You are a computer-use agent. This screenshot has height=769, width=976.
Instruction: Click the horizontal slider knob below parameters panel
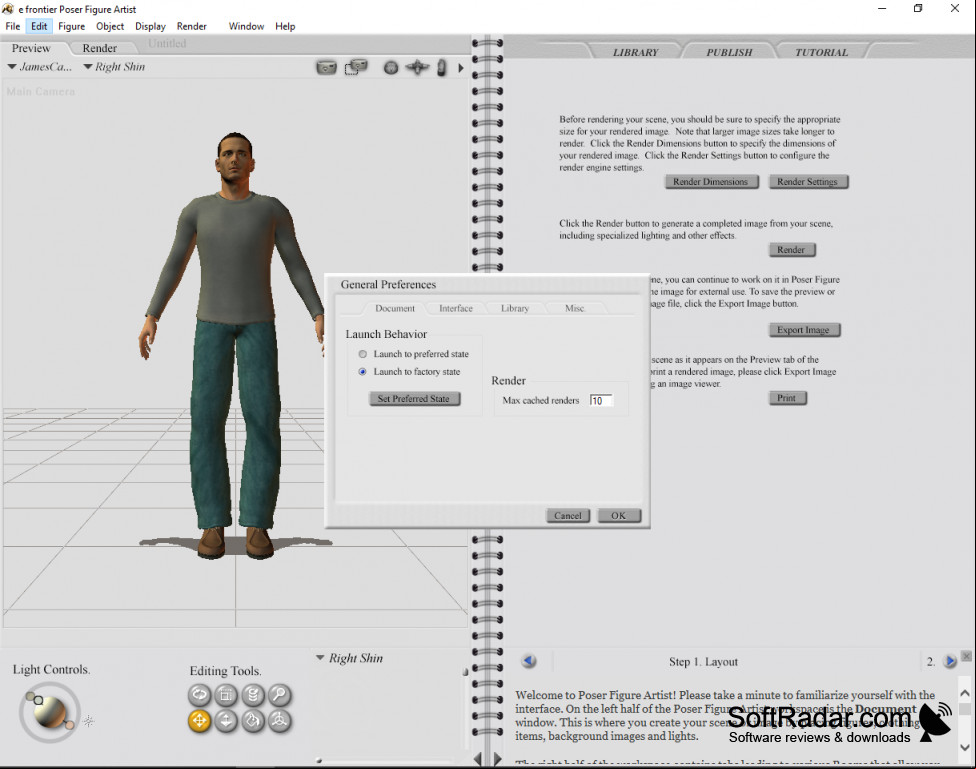point(319,760)
